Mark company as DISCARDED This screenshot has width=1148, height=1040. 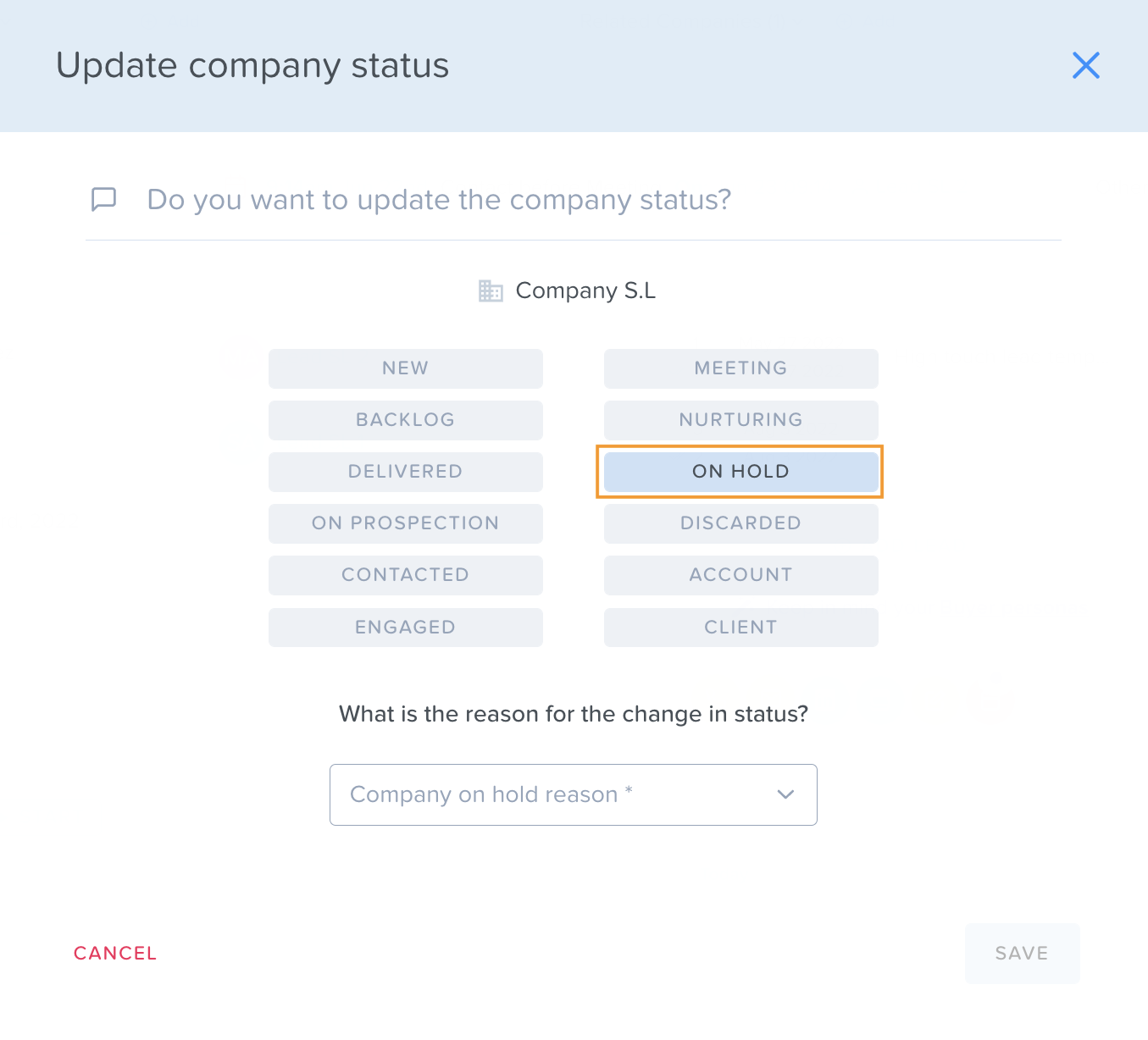click(x=741, y=523)
